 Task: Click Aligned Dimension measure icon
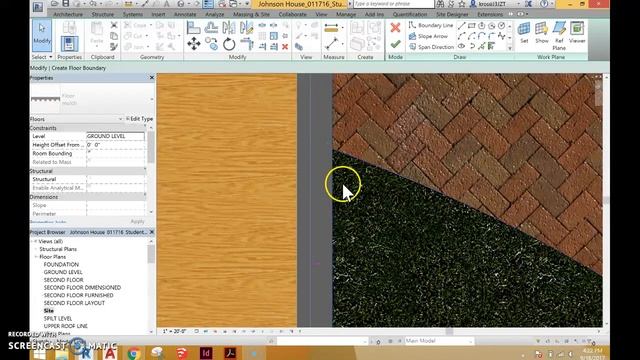click(331, 28)
